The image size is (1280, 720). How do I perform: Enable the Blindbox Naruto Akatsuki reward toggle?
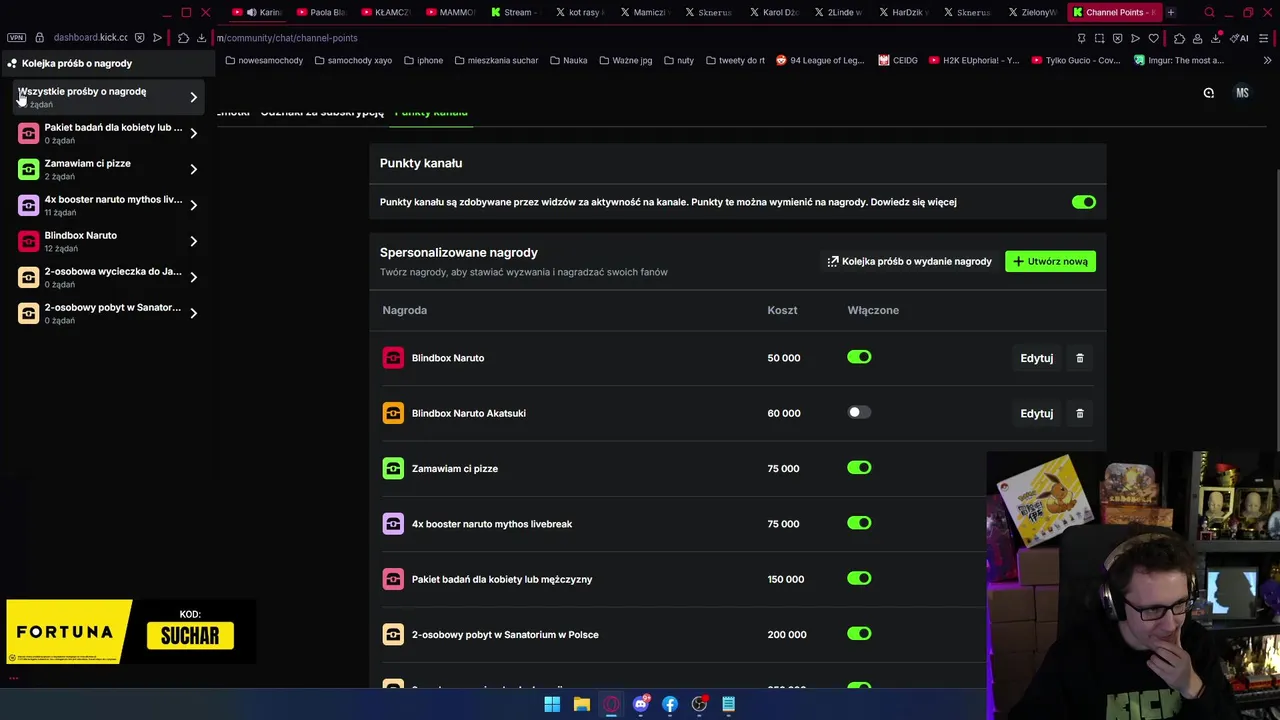[859, 412]
